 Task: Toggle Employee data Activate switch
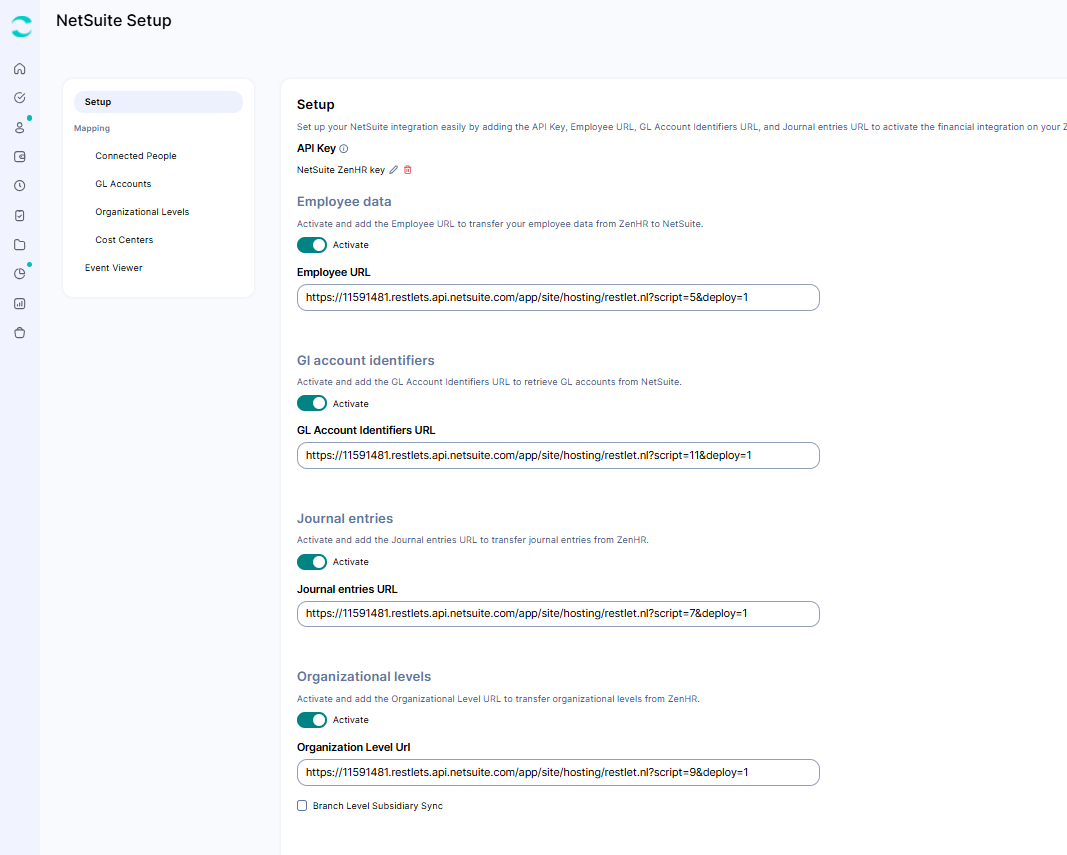(312, 245)
